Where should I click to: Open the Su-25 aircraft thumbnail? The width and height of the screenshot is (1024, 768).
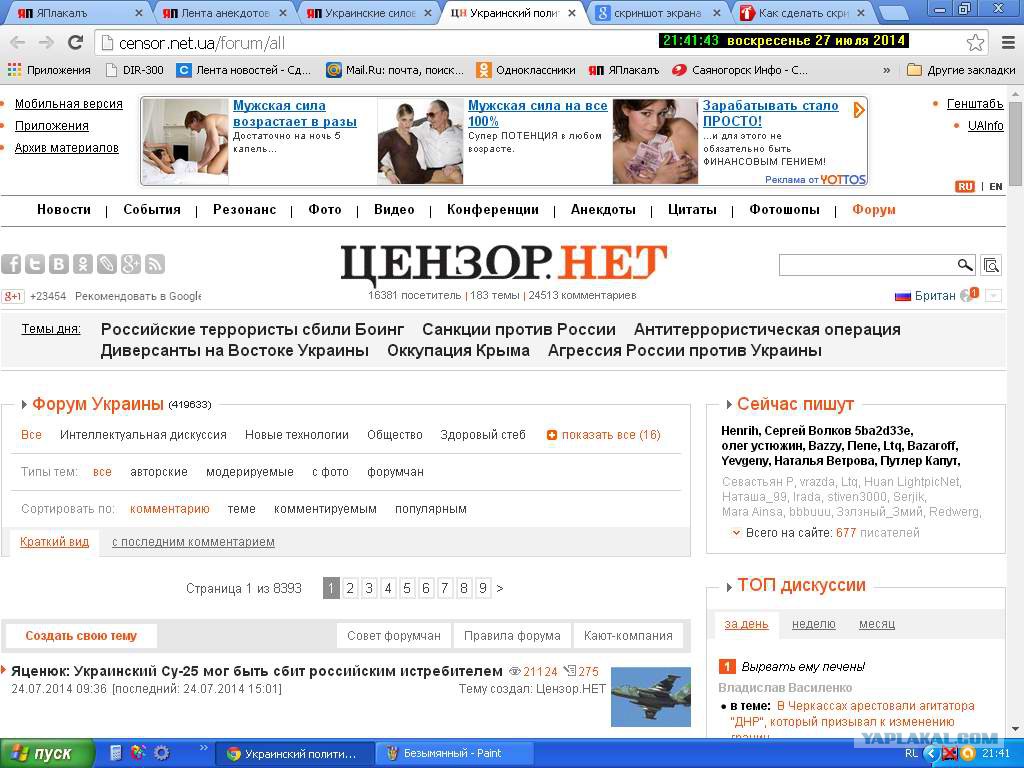(650, 696)
